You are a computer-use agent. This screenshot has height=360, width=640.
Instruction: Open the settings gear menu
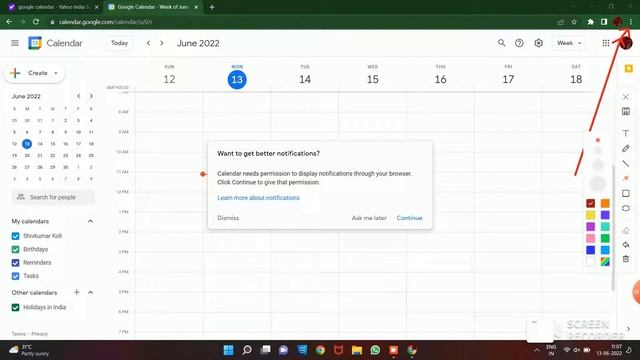[539, 43]
